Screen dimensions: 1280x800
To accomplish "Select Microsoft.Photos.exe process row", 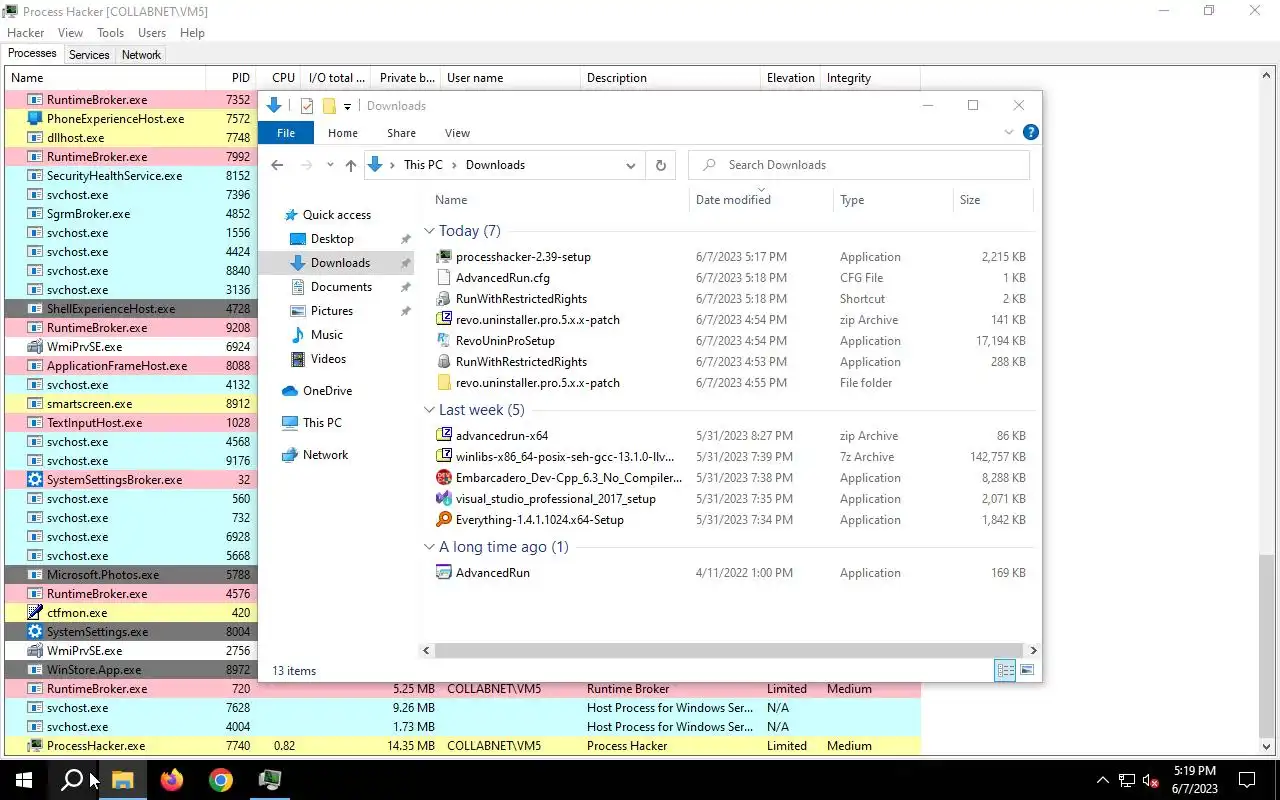I will click(x=130, y=575).
